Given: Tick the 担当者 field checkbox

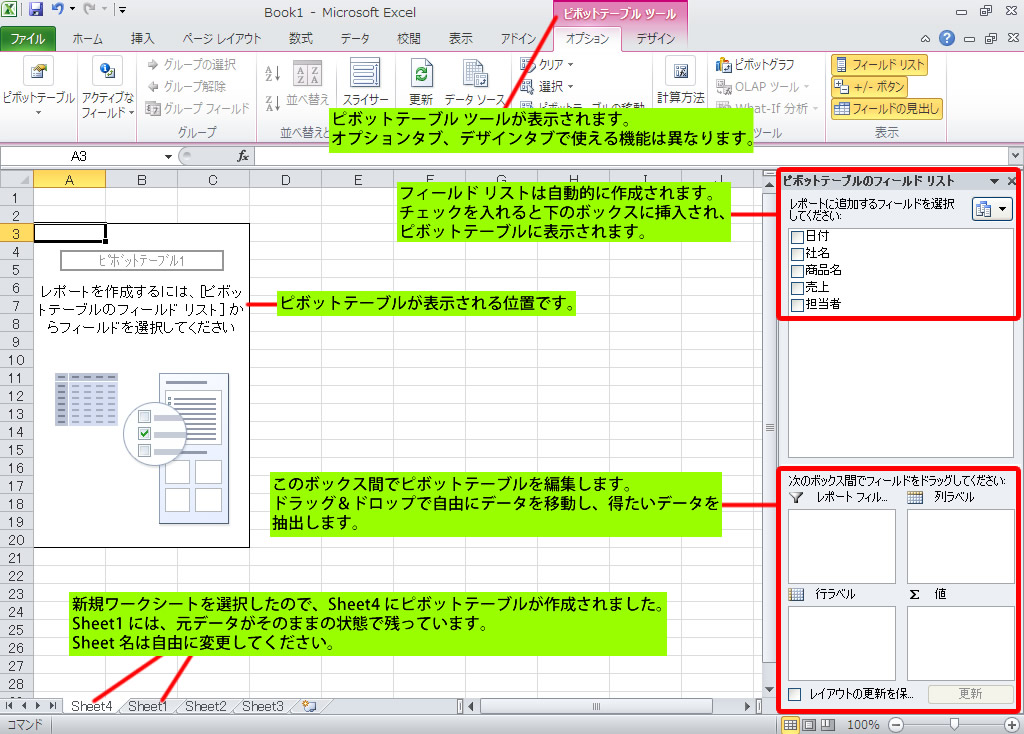Looking at the screenshot, I should tap(797, 305).
